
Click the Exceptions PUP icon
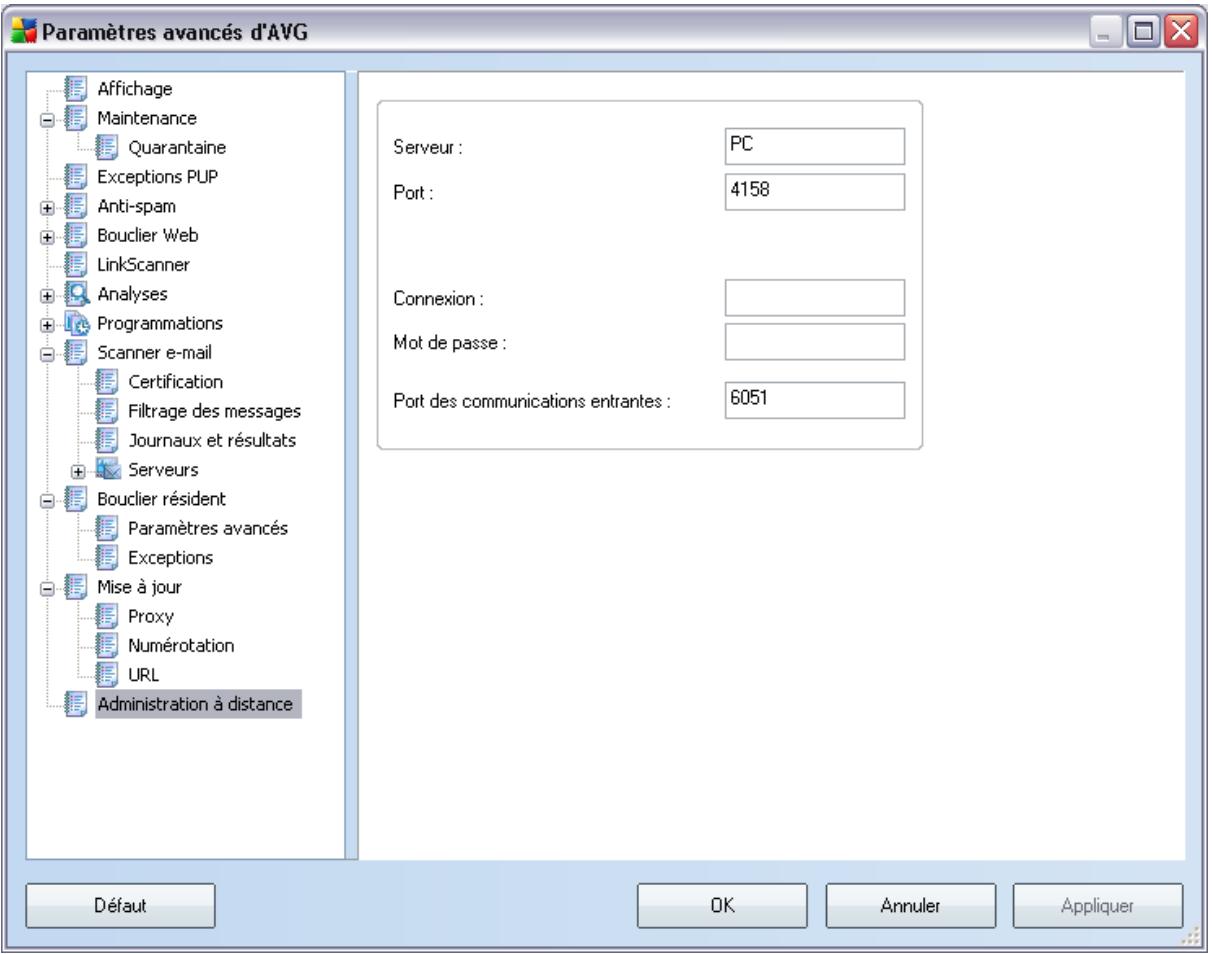(x=74, y=176)
